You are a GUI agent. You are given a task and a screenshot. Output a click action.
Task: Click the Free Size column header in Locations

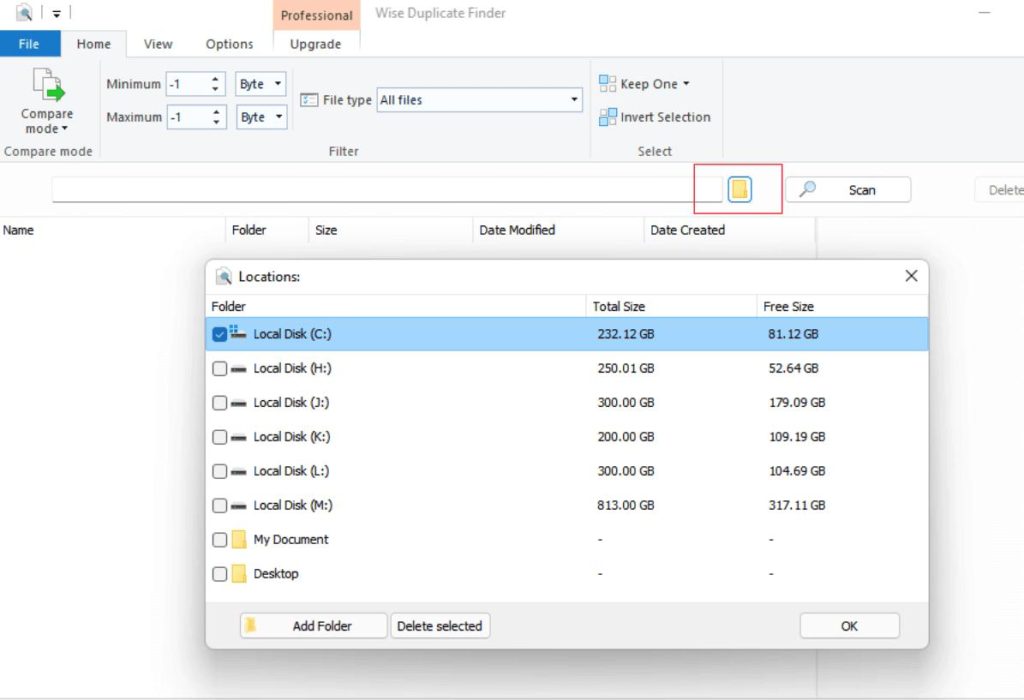(x=842, y=306)
